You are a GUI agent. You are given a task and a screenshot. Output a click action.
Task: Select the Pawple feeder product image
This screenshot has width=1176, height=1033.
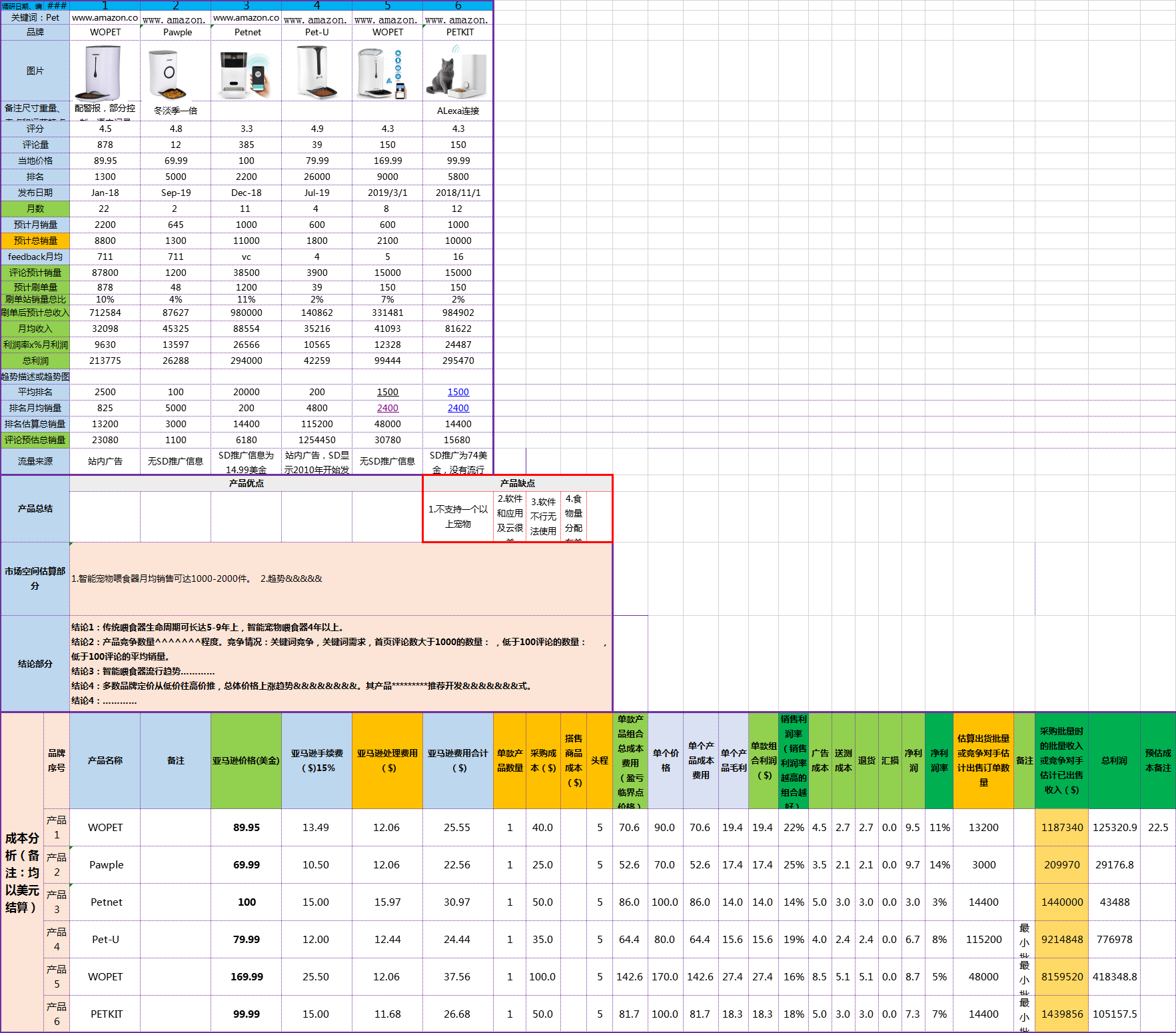point(167,75)
